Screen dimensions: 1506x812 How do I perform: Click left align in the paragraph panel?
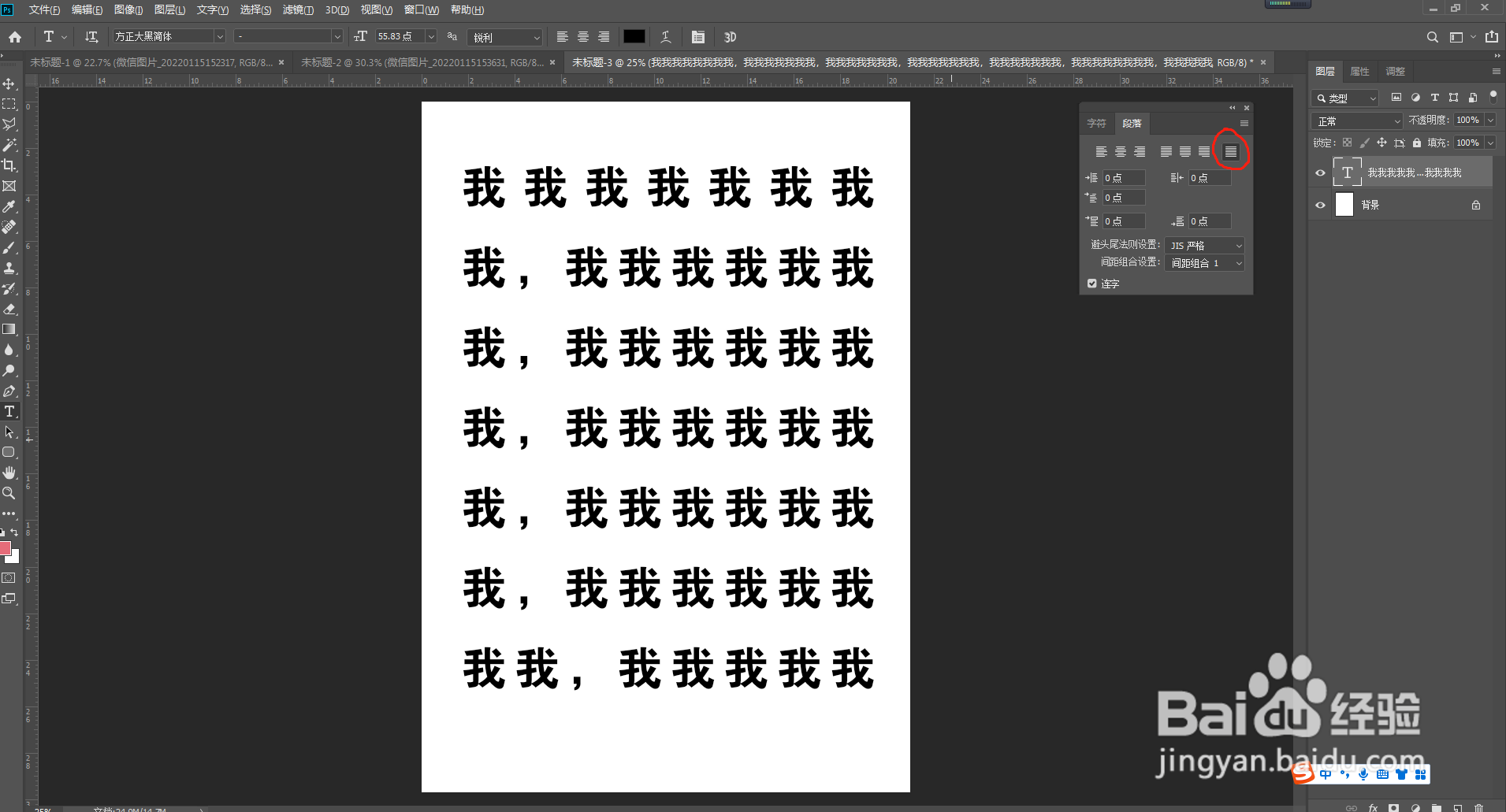click(1101, 151)
